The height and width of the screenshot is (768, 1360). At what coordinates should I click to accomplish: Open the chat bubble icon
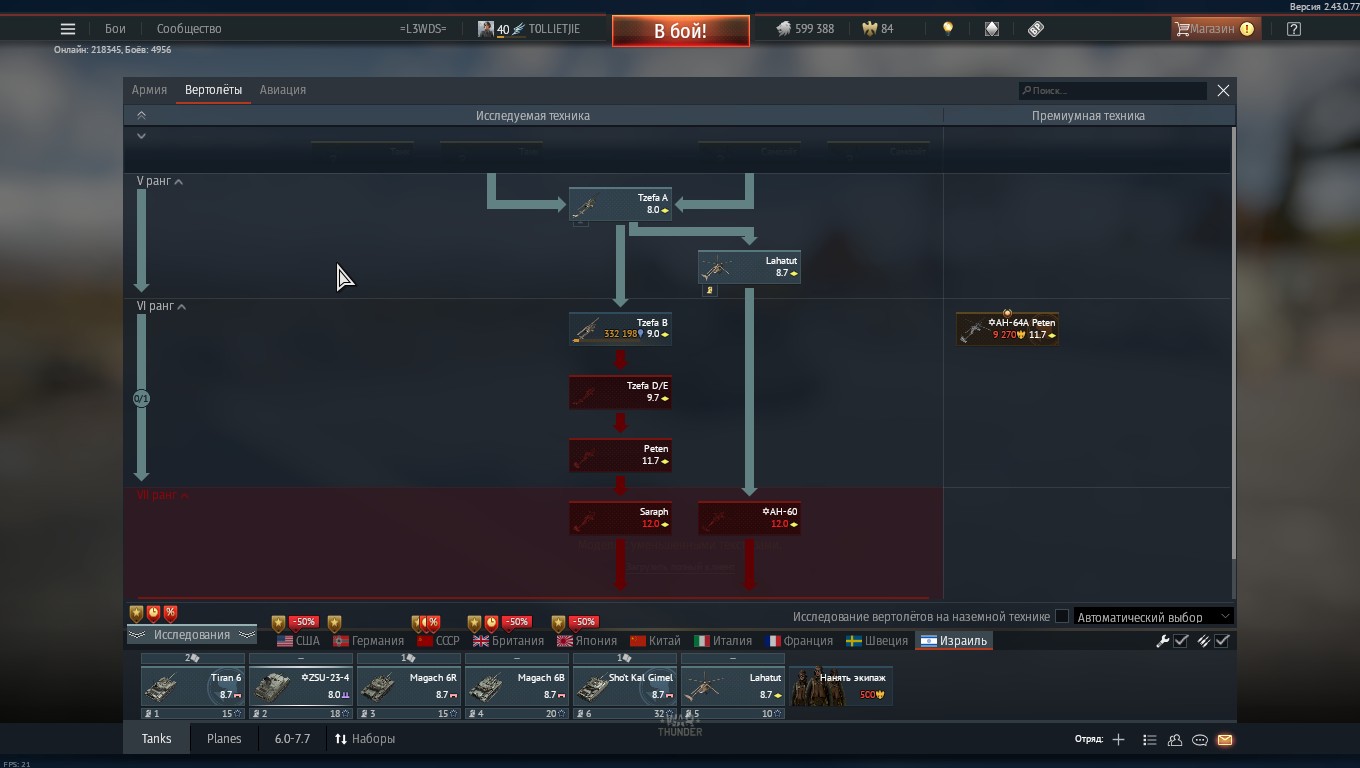point(1200,740)
